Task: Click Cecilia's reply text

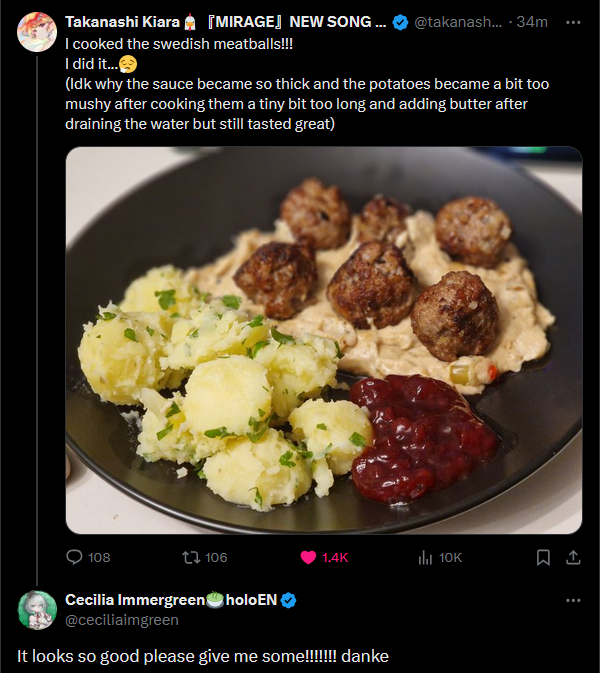Action: point(202,656)
